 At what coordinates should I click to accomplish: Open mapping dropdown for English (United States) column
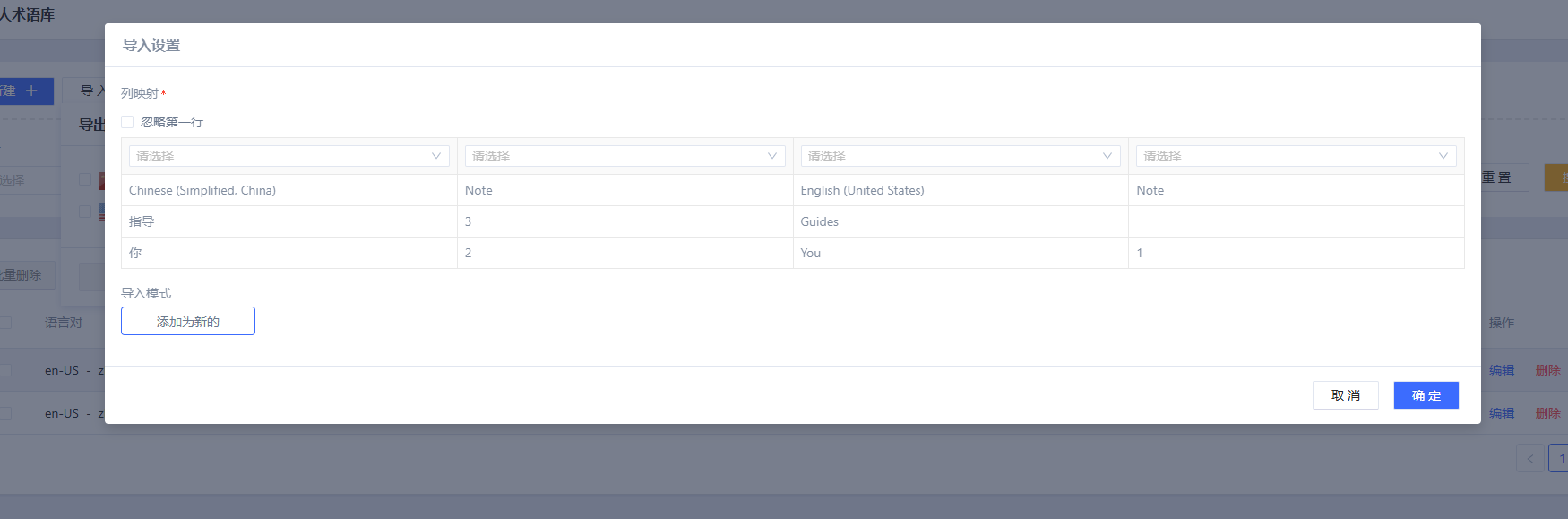click(961, 156)
